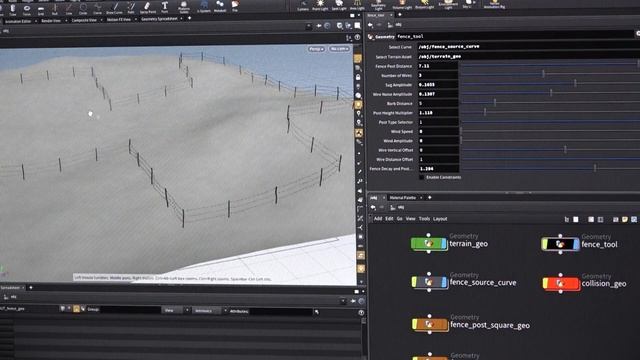
Task: Add a Spot Light from shelf
Action: point(339,5)
